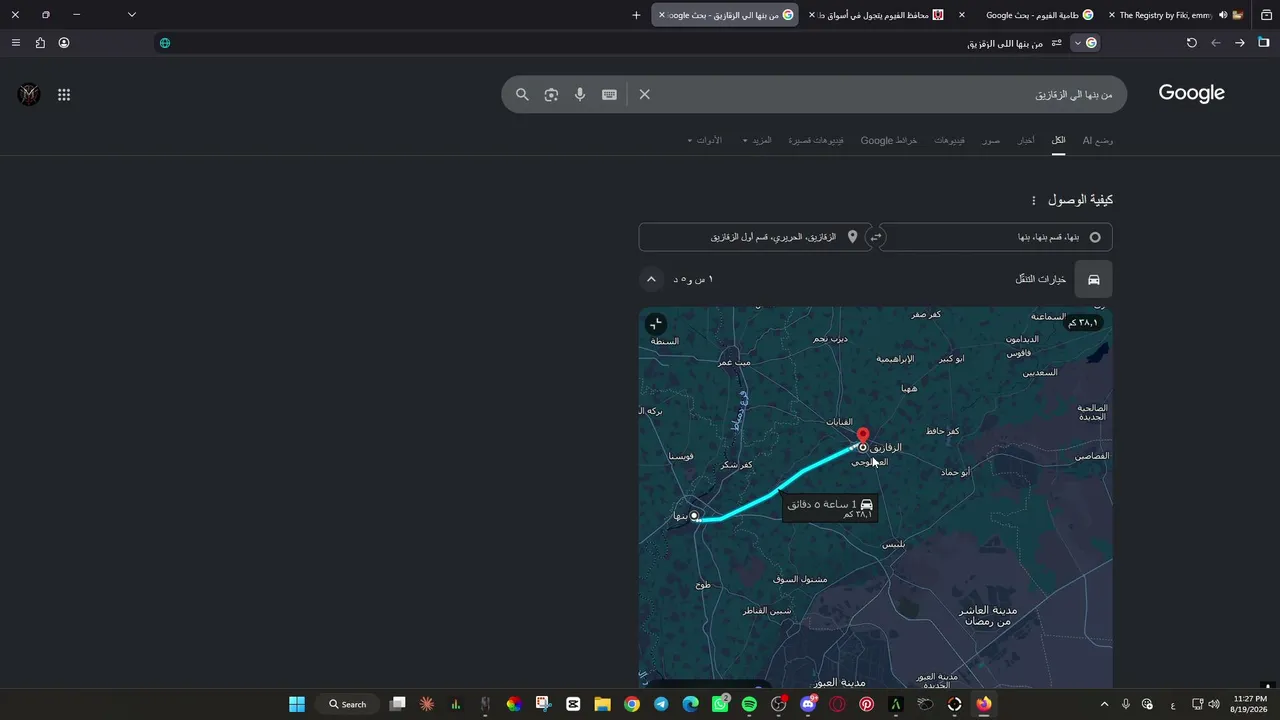Select the car driving mode icon
Screen dimensions: 1280x720
[1093, 279]
